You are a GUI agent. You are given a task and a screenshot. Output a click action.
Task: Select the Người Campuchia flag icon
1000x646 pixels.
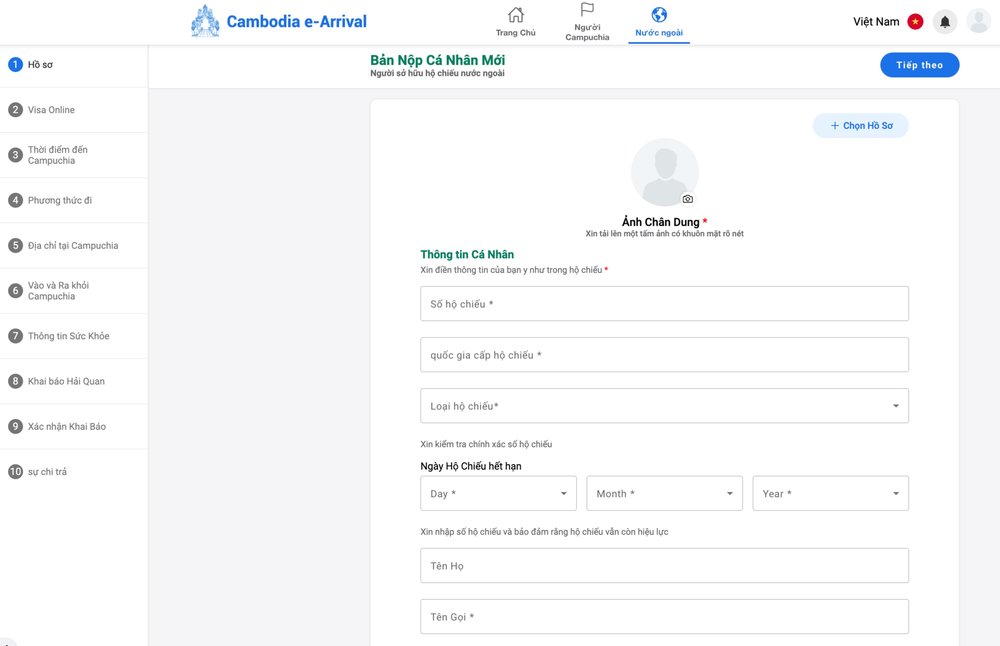point(587,10)
